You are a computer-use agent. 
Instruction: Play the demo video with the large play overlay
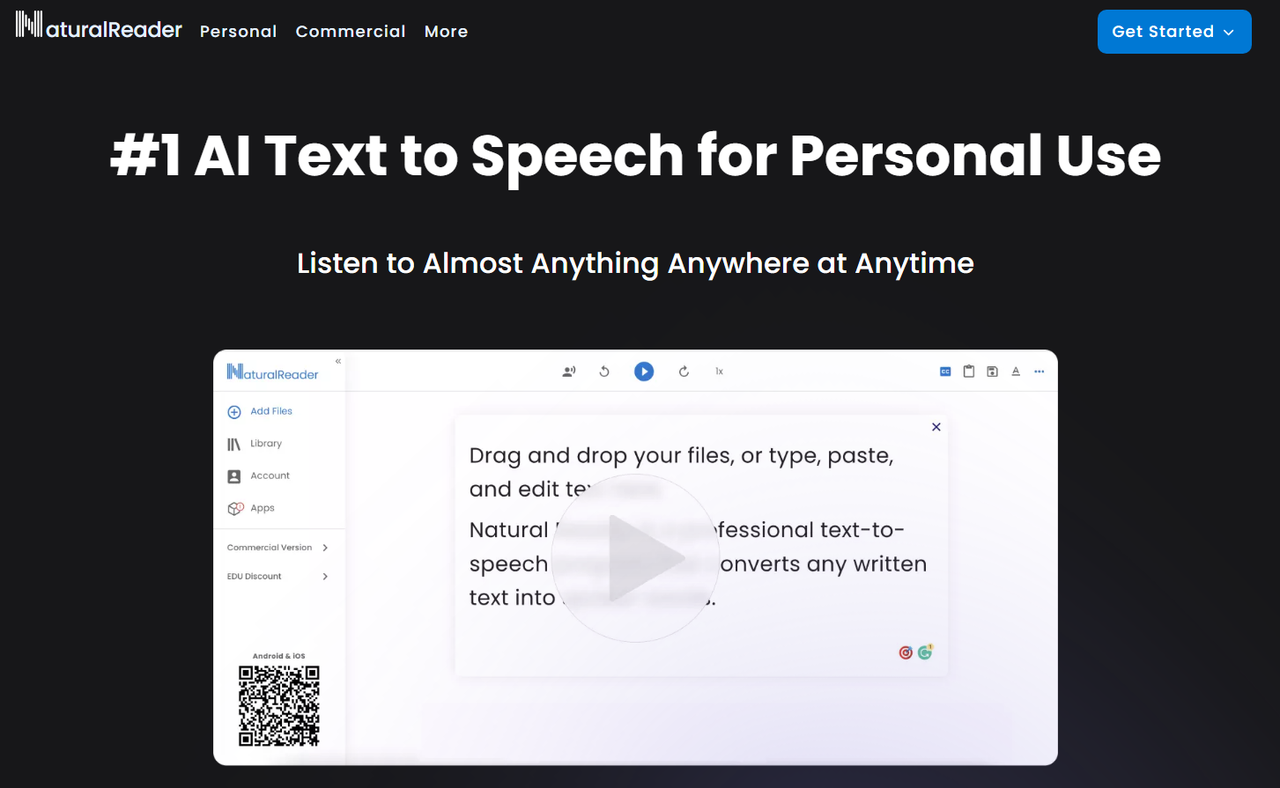pos(635,557)
